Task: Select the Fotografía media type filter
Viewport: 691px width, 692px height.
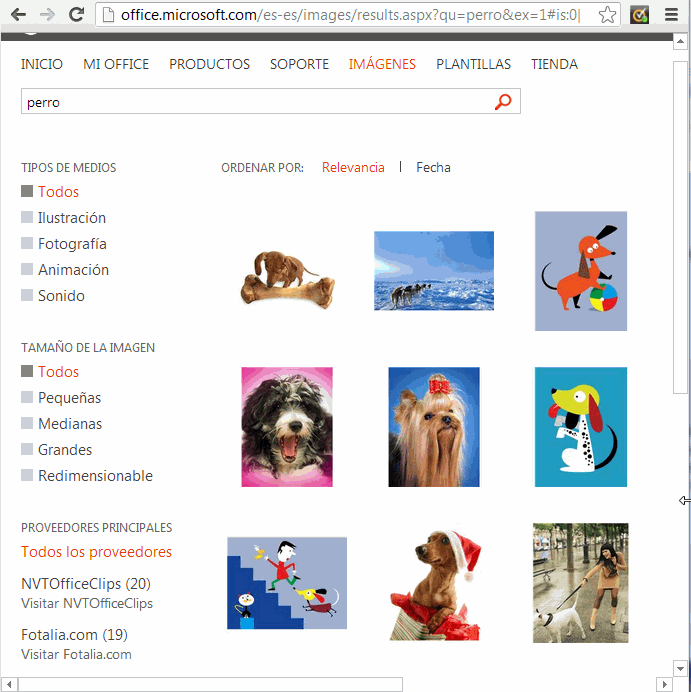Action: pos(72,244)
